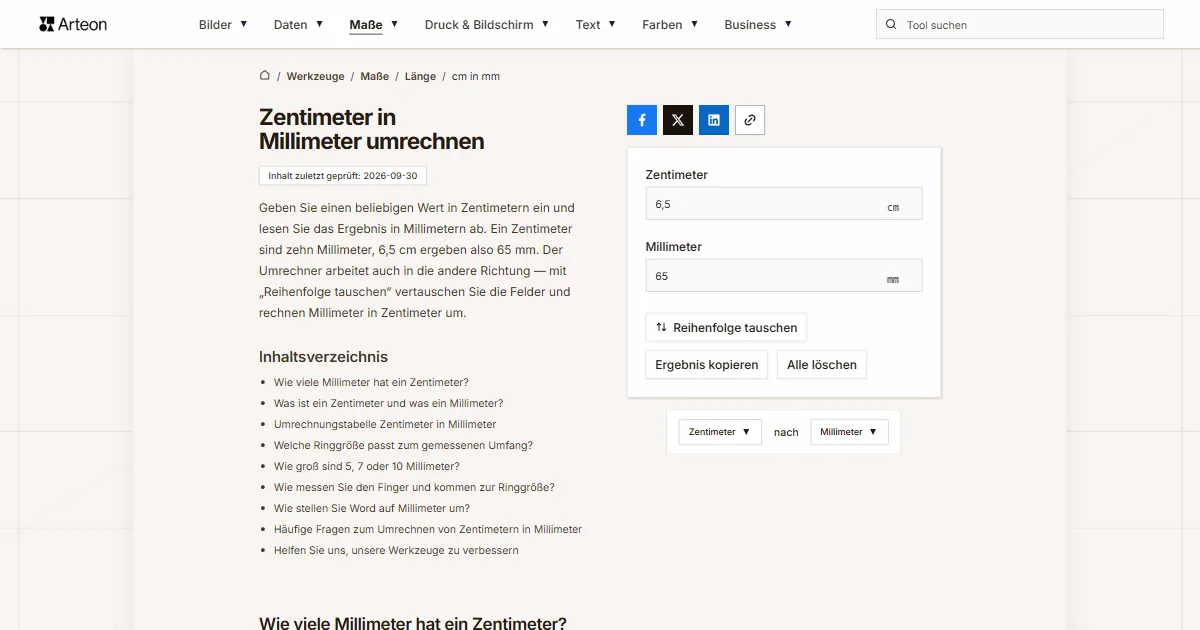Open the Business menu
The height and width of the screenshot is (630, 1200).
(758, 25)
